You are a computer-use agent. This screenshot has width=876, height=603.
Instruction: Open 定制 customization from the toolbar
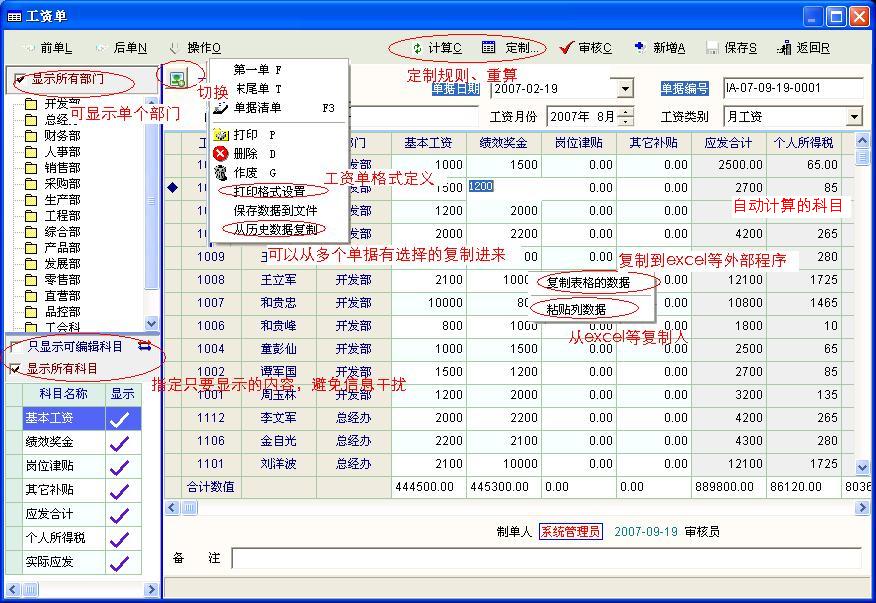pyautogui.click(x=489, y=48)
